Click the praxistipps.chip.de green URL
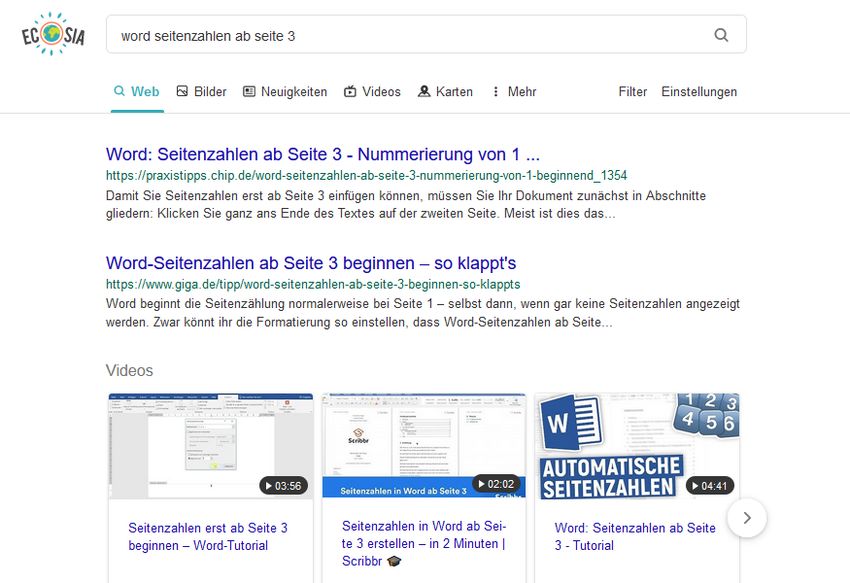 (x=366, y=175)
